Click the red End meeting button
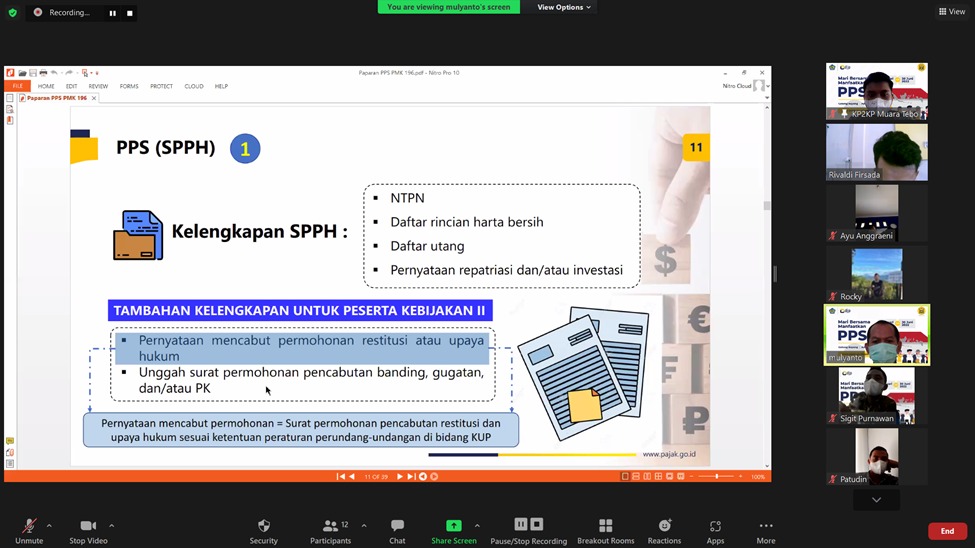Screen dimensions: 975x548 (946, 531)
